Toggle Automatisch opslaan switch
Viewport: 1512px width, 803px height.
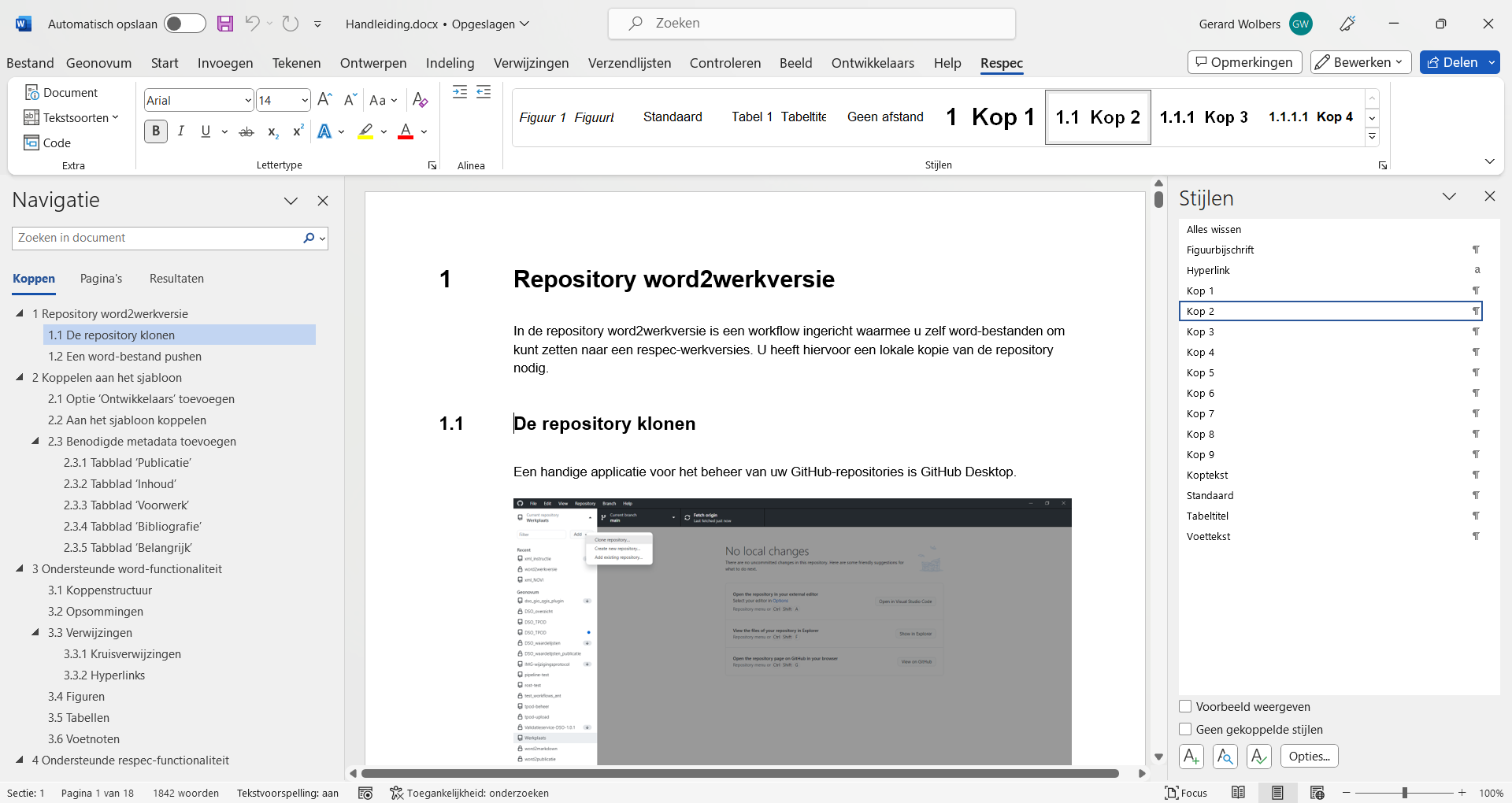185,24
